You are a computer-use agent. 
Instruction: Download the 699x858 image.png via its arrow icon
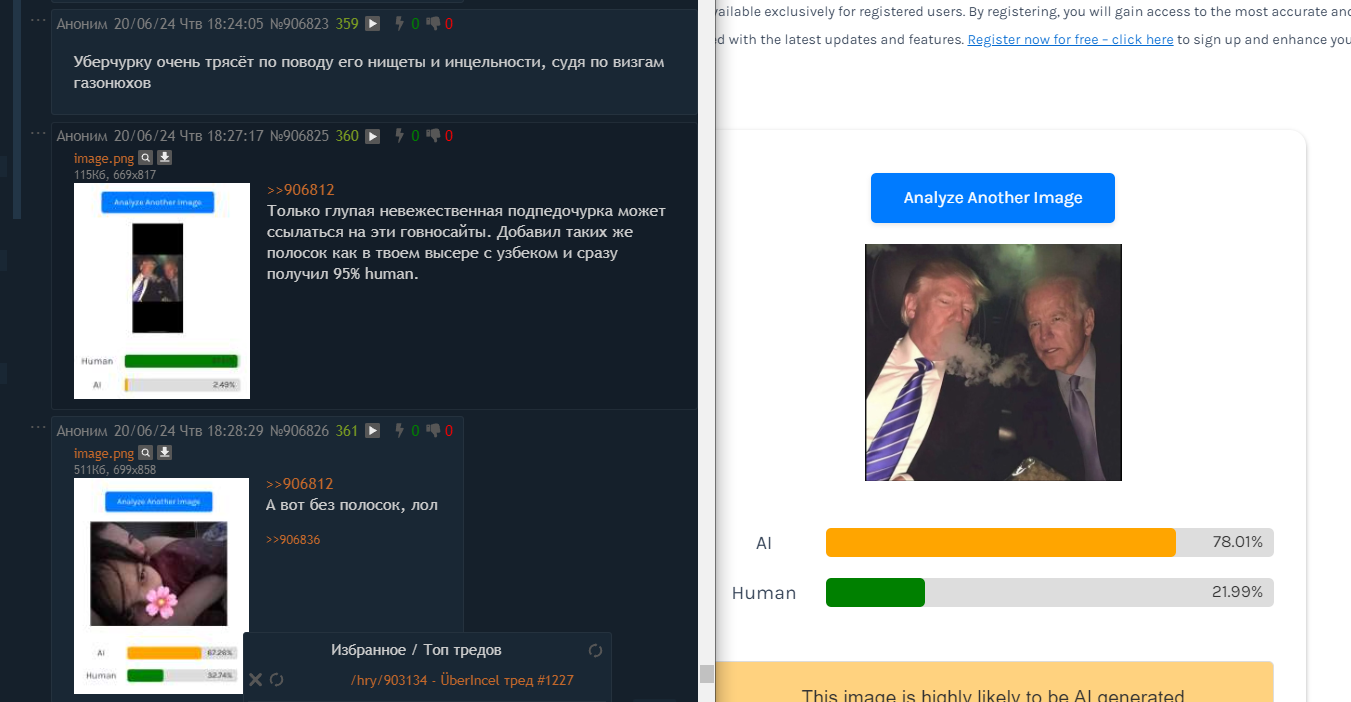pos(165,453)
